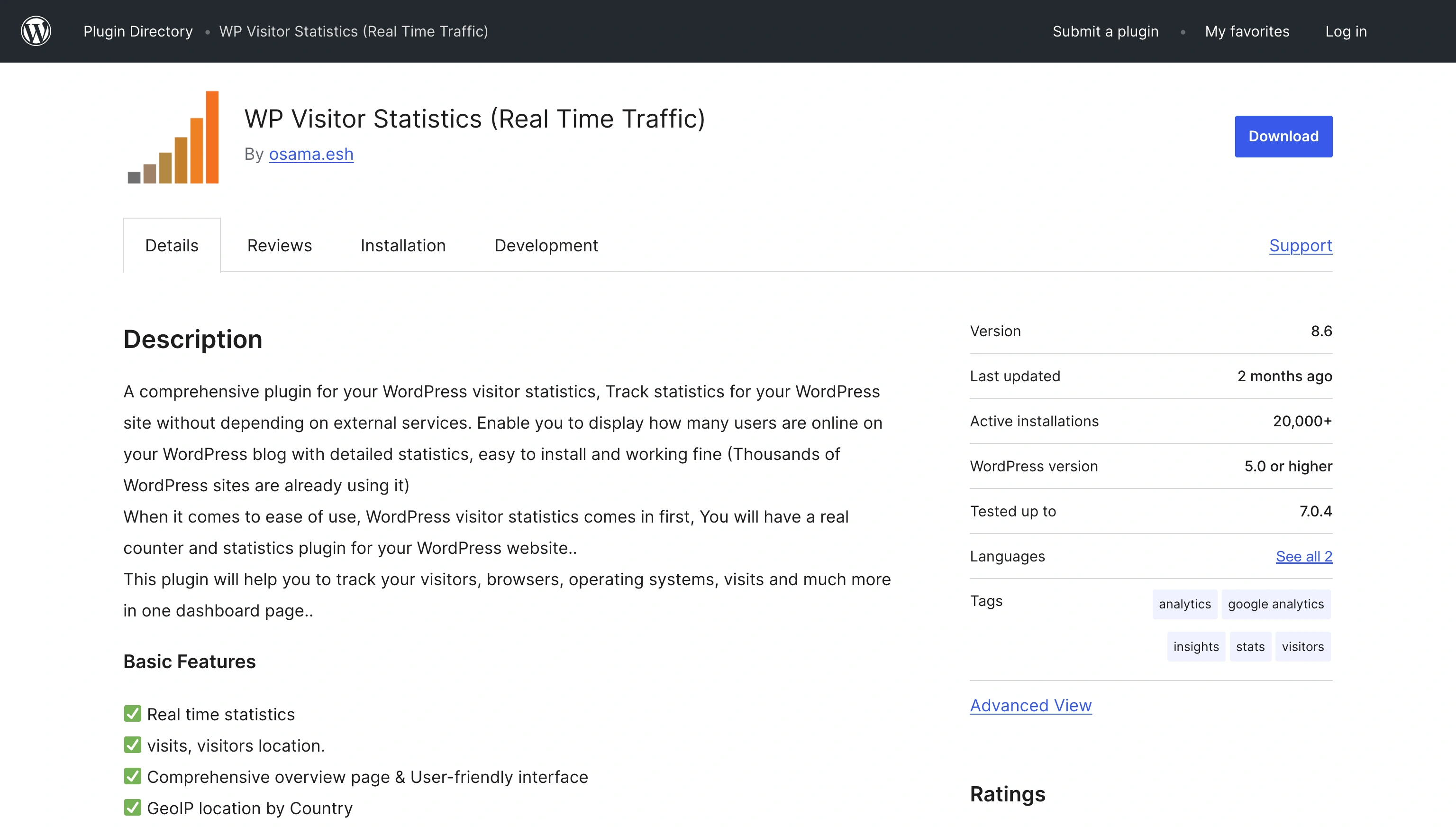Viewport: 1456px width, 827px height.
Task: Select the google analytics tag
Action: click(x=1275, y=604)
